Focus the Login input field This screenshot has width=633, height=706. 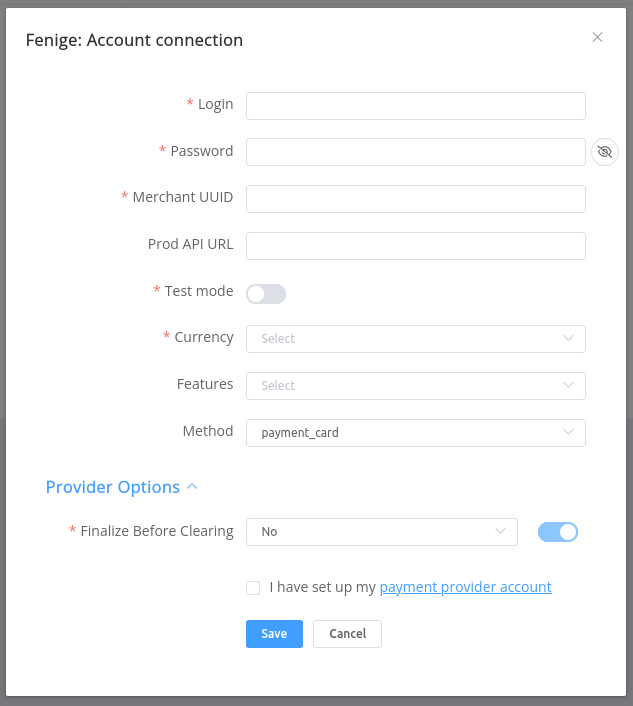[x=415, y=106]
